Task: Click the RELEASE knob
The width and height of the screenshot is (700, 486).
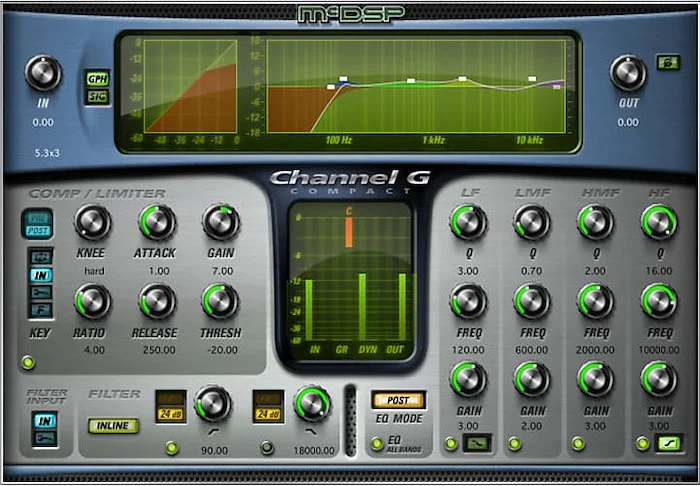Action: click(157, 302)
